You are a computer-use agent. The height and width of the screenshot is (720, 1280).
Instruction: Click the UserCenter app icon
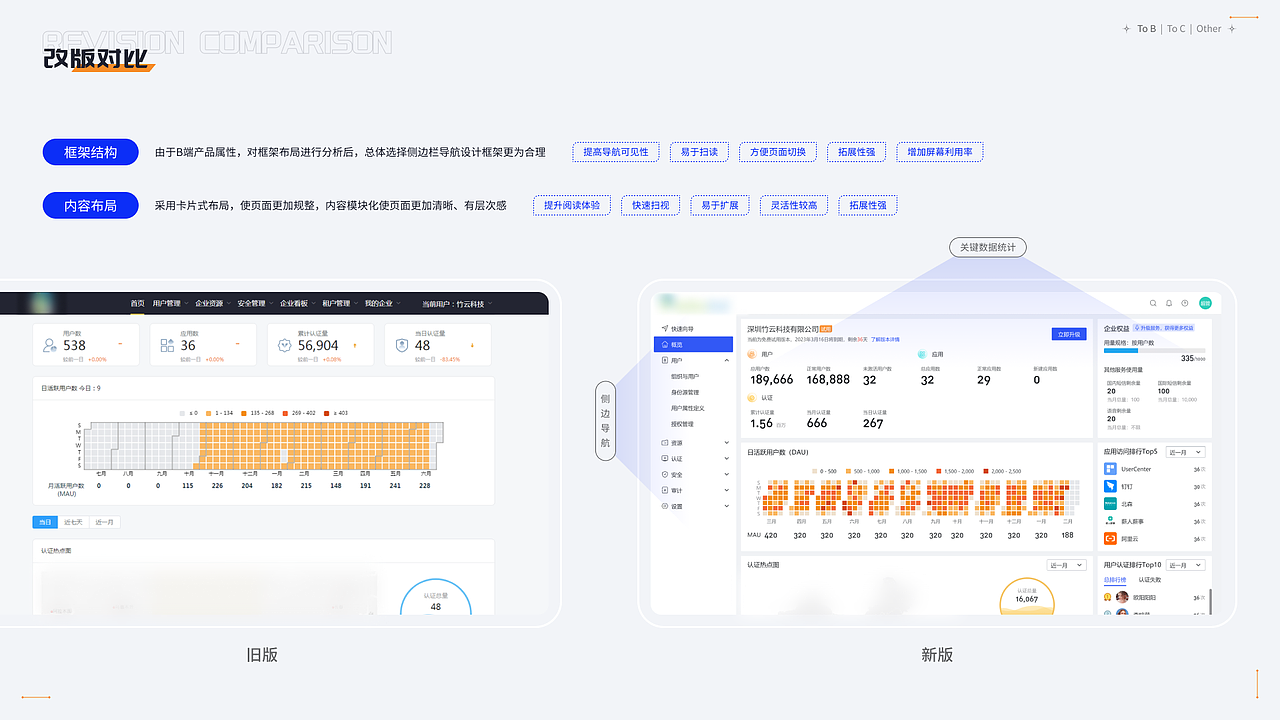1110,469
